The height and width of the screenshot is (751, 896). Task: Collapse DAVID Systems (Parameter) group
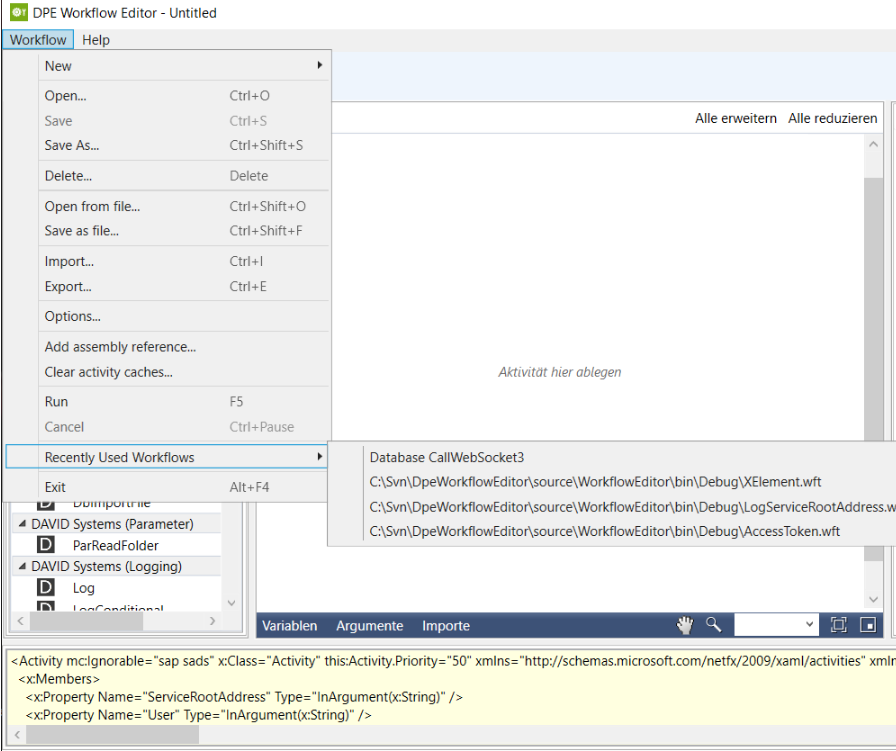click(22, 524)
